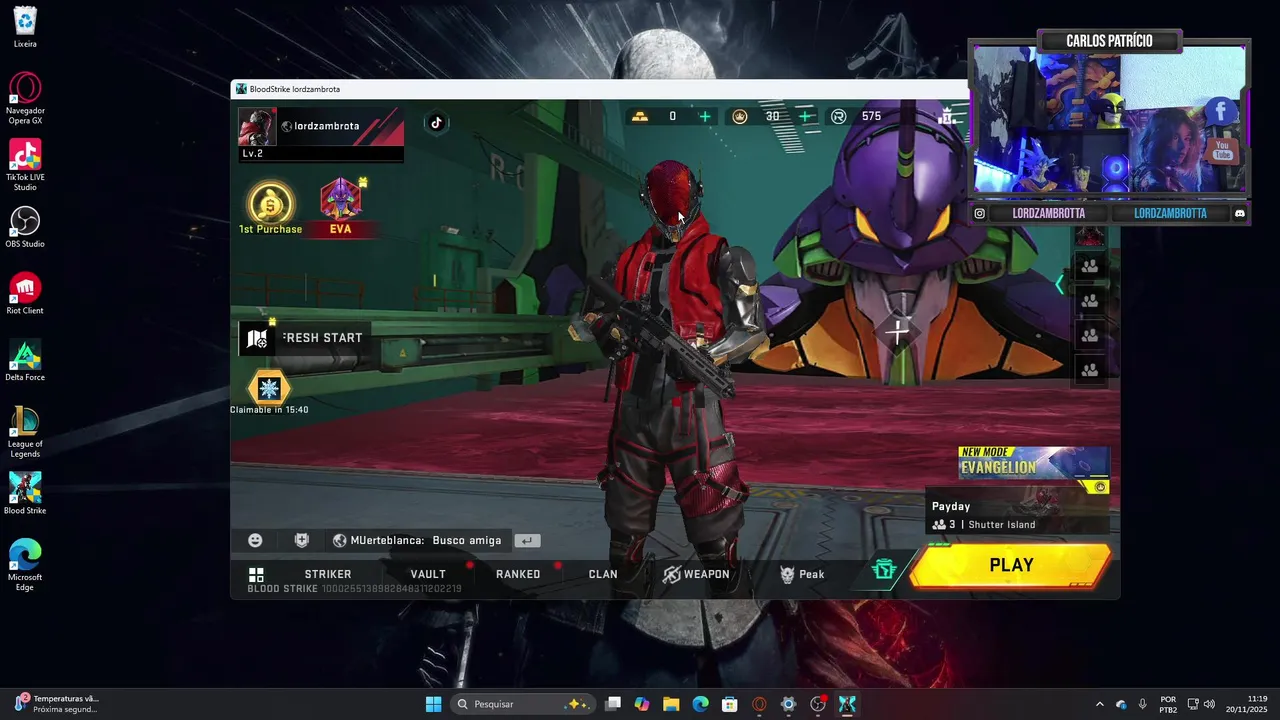1280x720 pixels.
Task: Open the taskbar volume control
Action: coord(1209,704)
